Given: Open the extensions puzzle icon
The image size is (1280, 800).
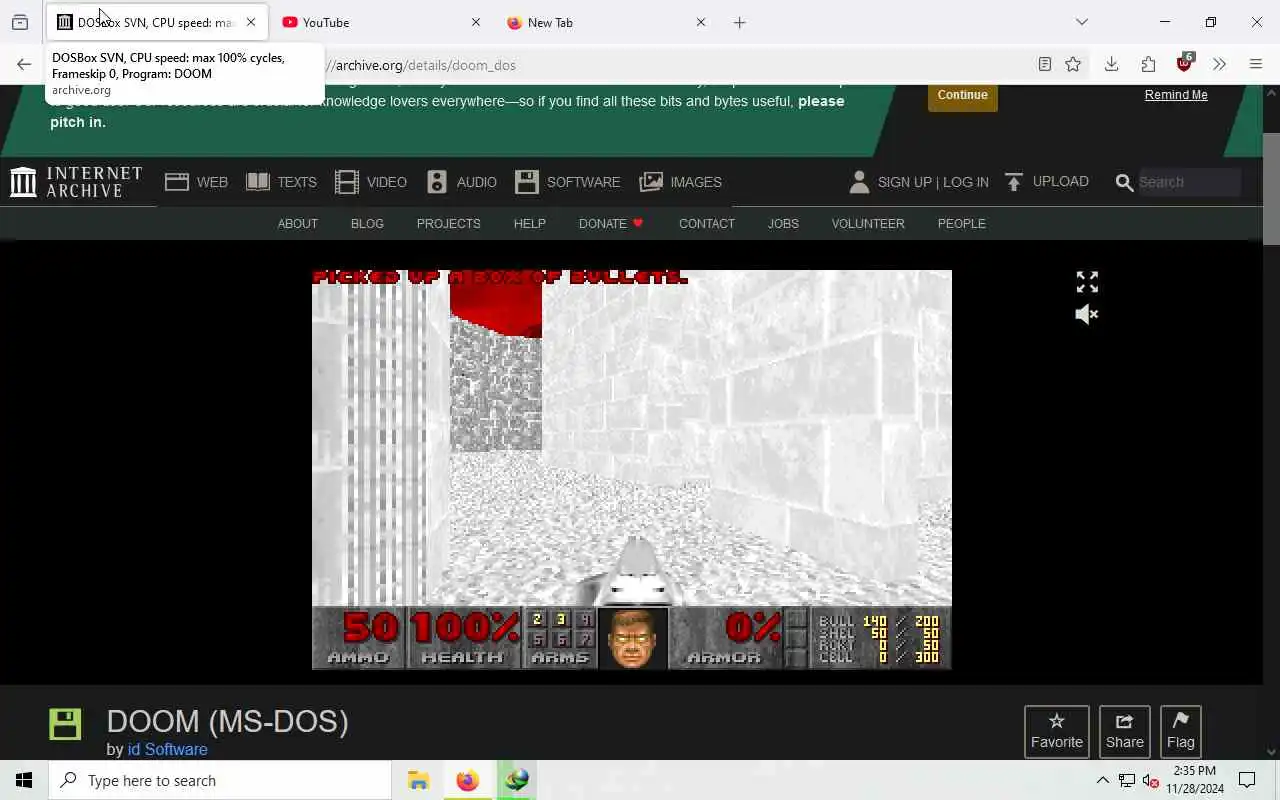Looking at the screenshot, I should tap(1148, 65).
